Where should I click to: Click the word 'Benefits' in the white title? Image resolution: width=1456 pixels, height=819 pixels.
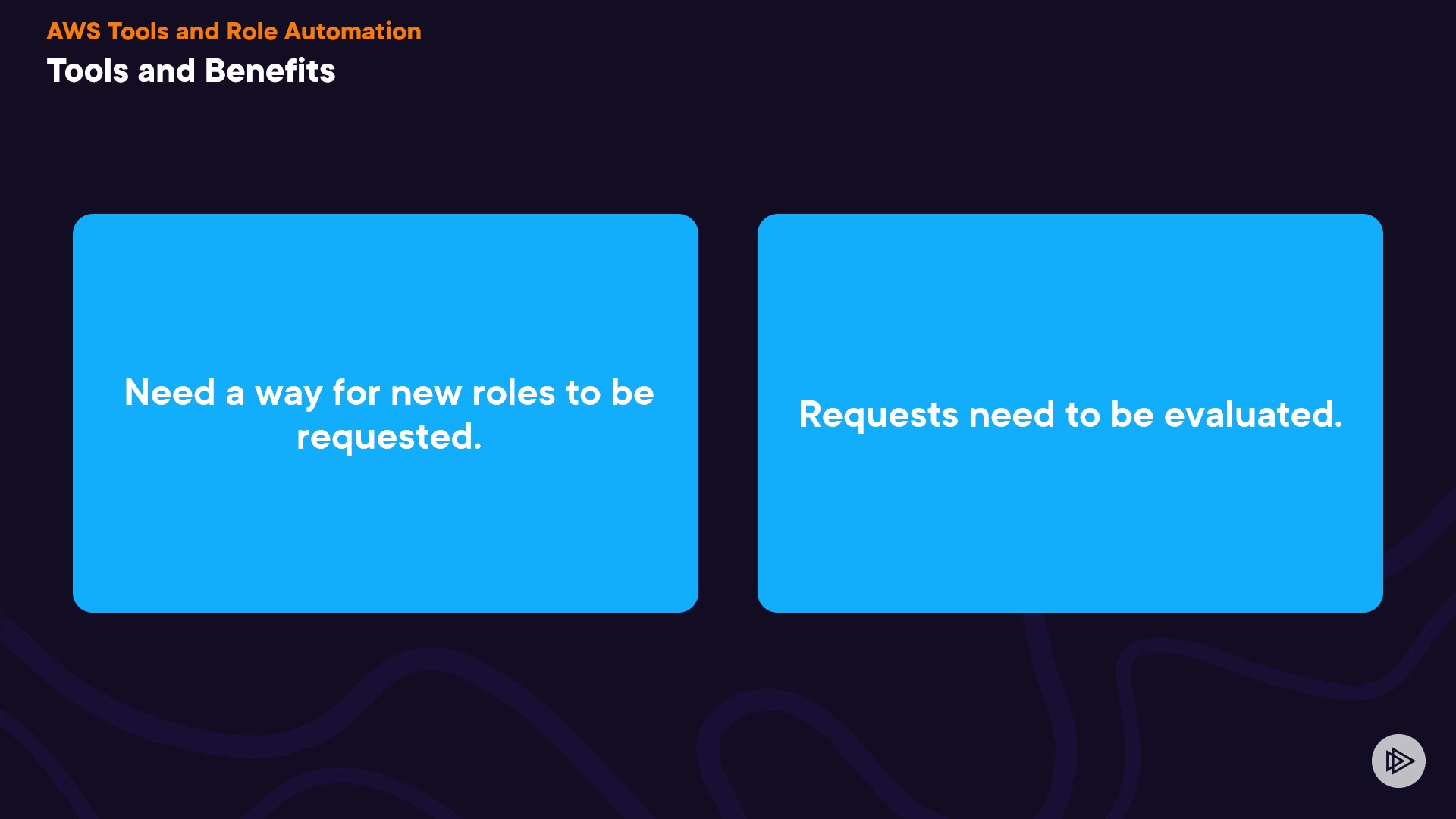(270, 71)
